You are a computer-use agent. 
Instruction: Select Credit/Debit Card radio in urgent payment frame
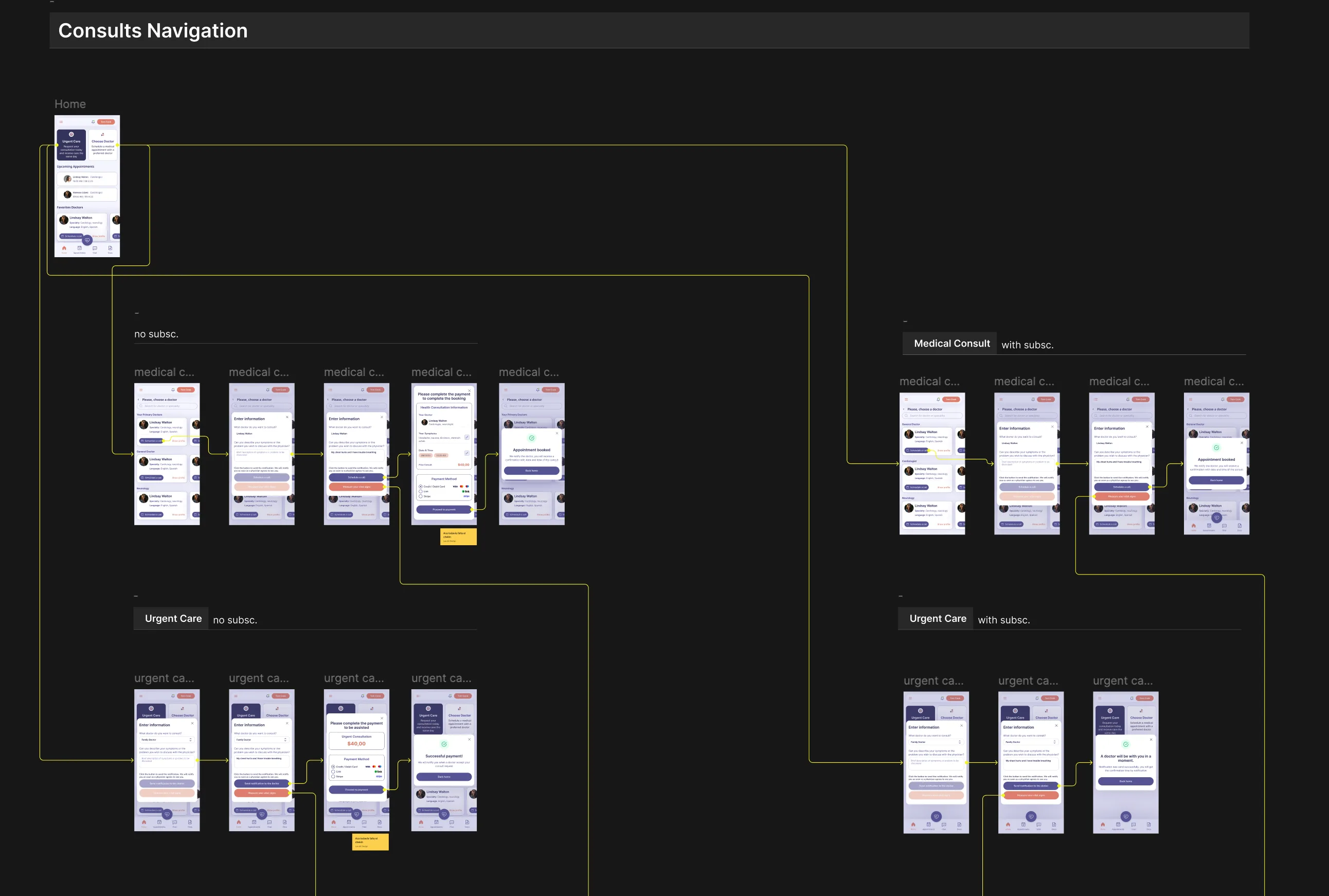coord(333,767)
